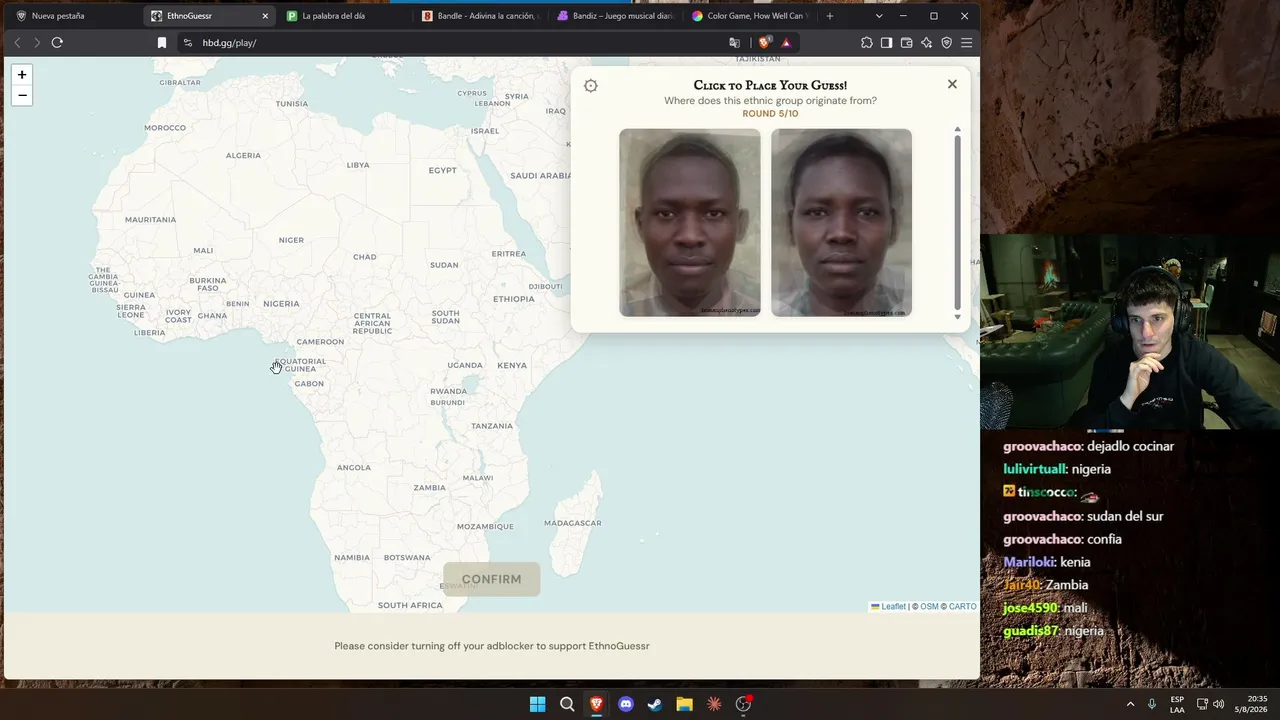The image size is (1280, 720).
Task: Place guess on Nigeria on the map
Action: pos(281,304)
